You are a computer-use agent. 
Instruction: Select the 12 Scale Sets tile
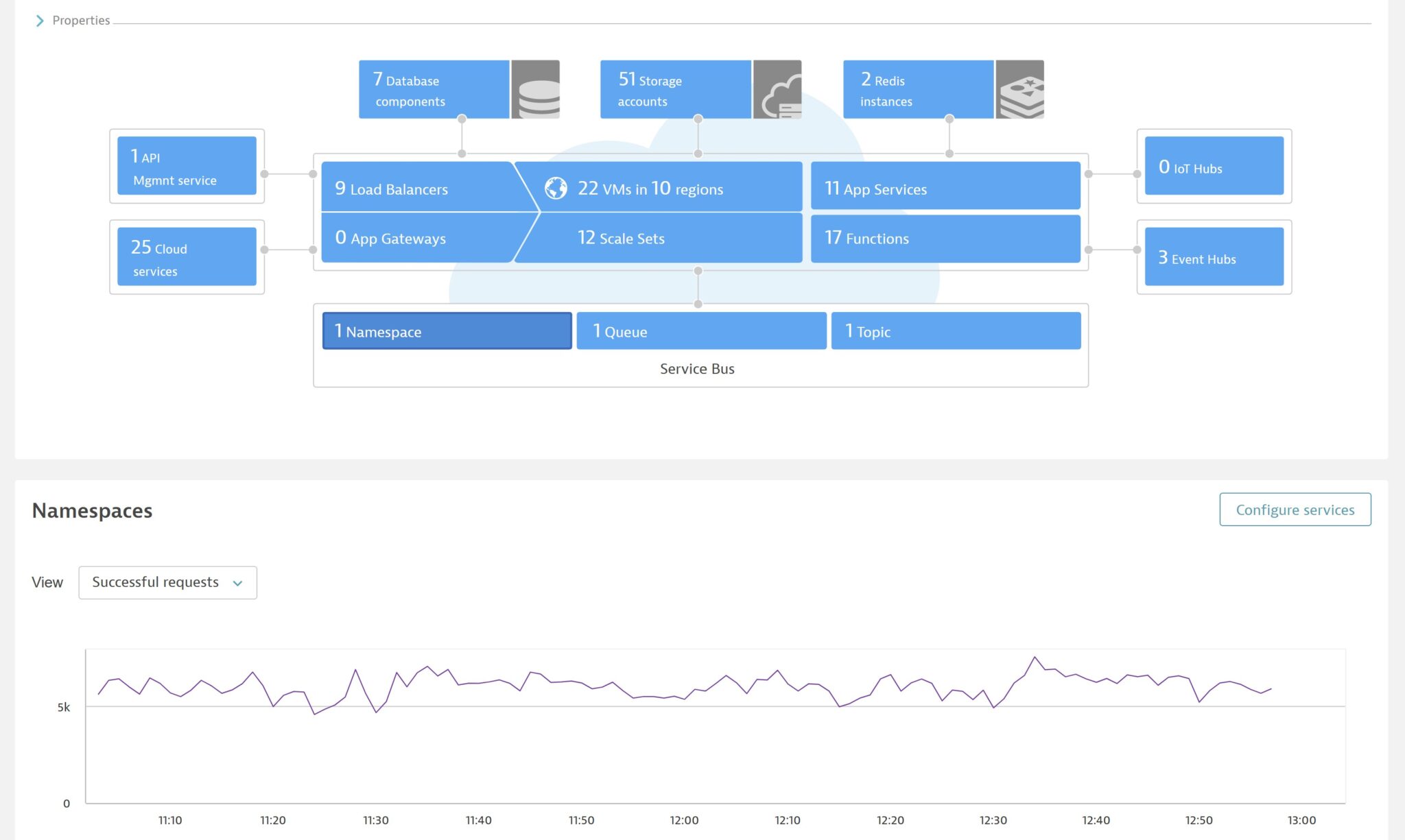click(659, 238)
